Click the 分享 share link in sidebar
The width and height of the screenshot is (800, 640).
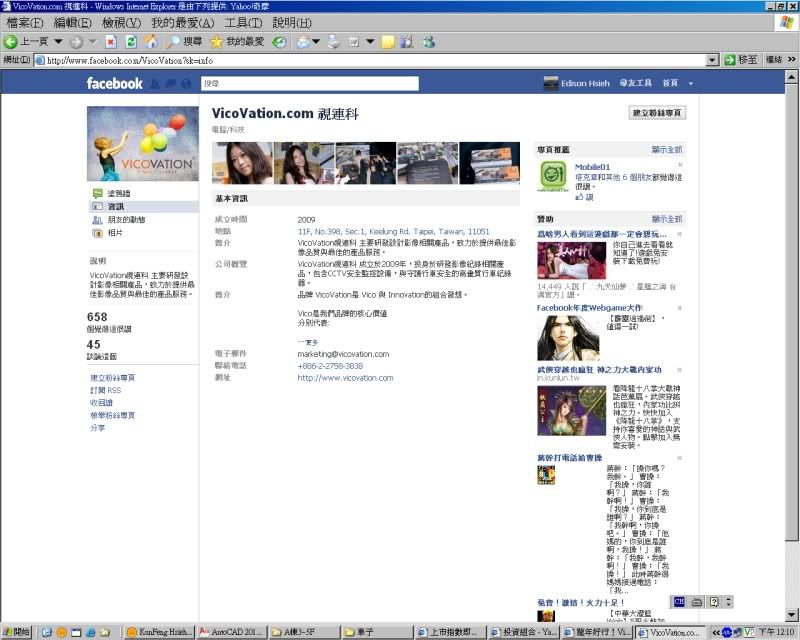tap(97, 428)
